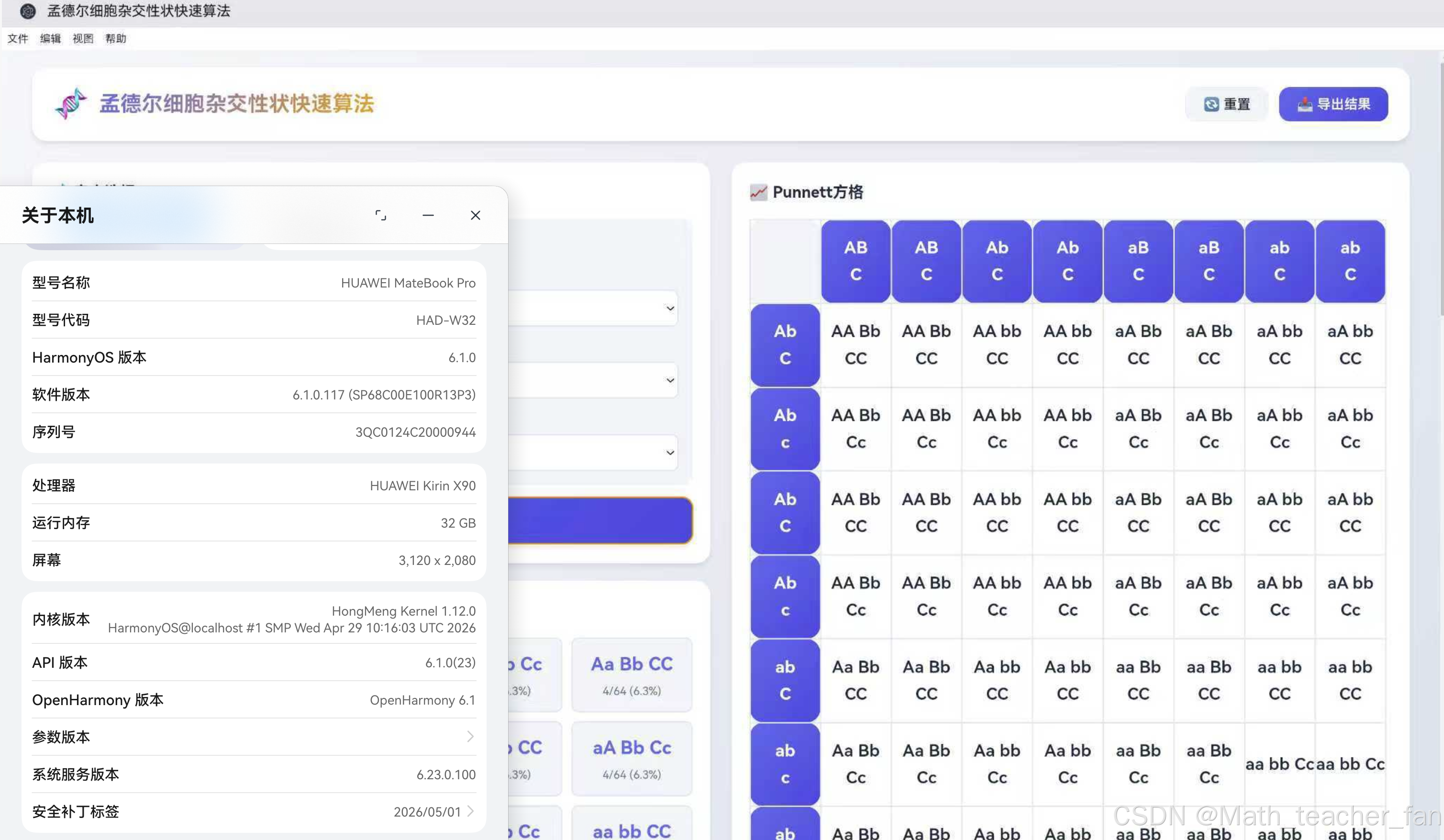Click the DNA helix logo in the header
Viewport: 1444px width, 840px height.
[x=71, y=104]
